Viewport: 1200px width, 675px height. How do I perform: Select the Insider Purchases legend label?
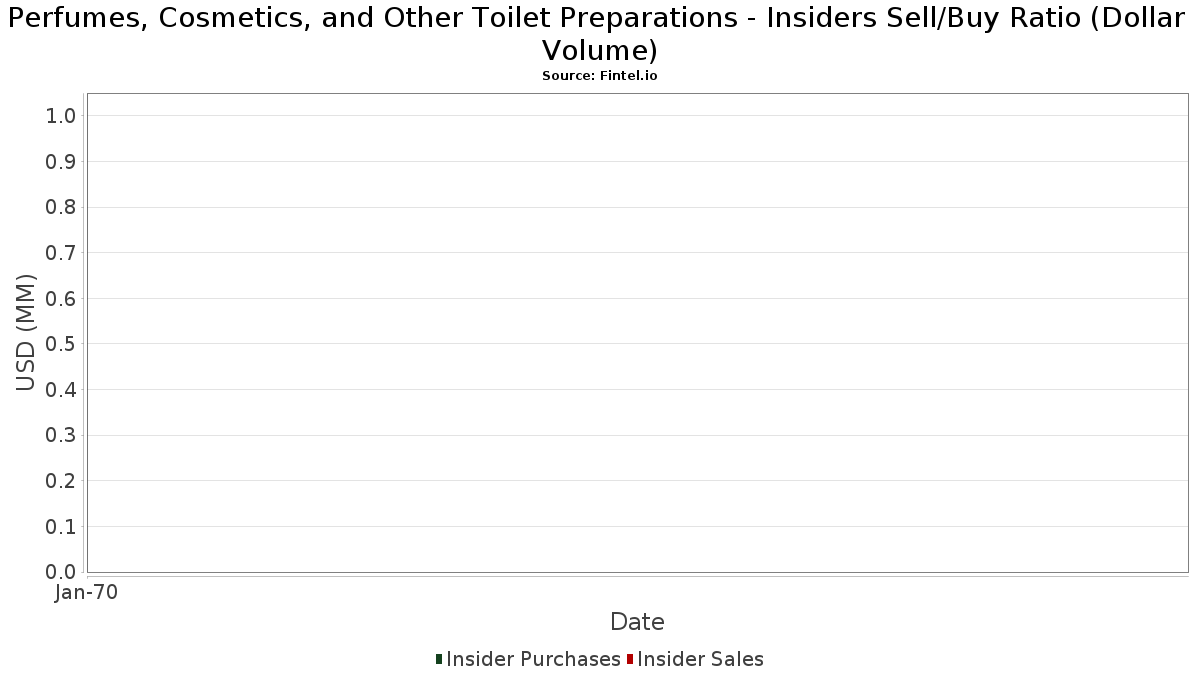[x=533, y=659]
